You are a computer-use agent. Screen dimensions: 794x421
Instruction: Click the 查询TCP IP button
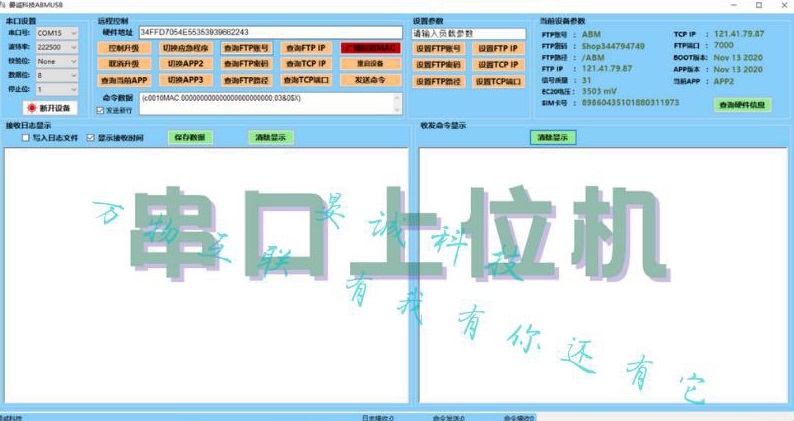pyautogui.click(x=306, y=64)
